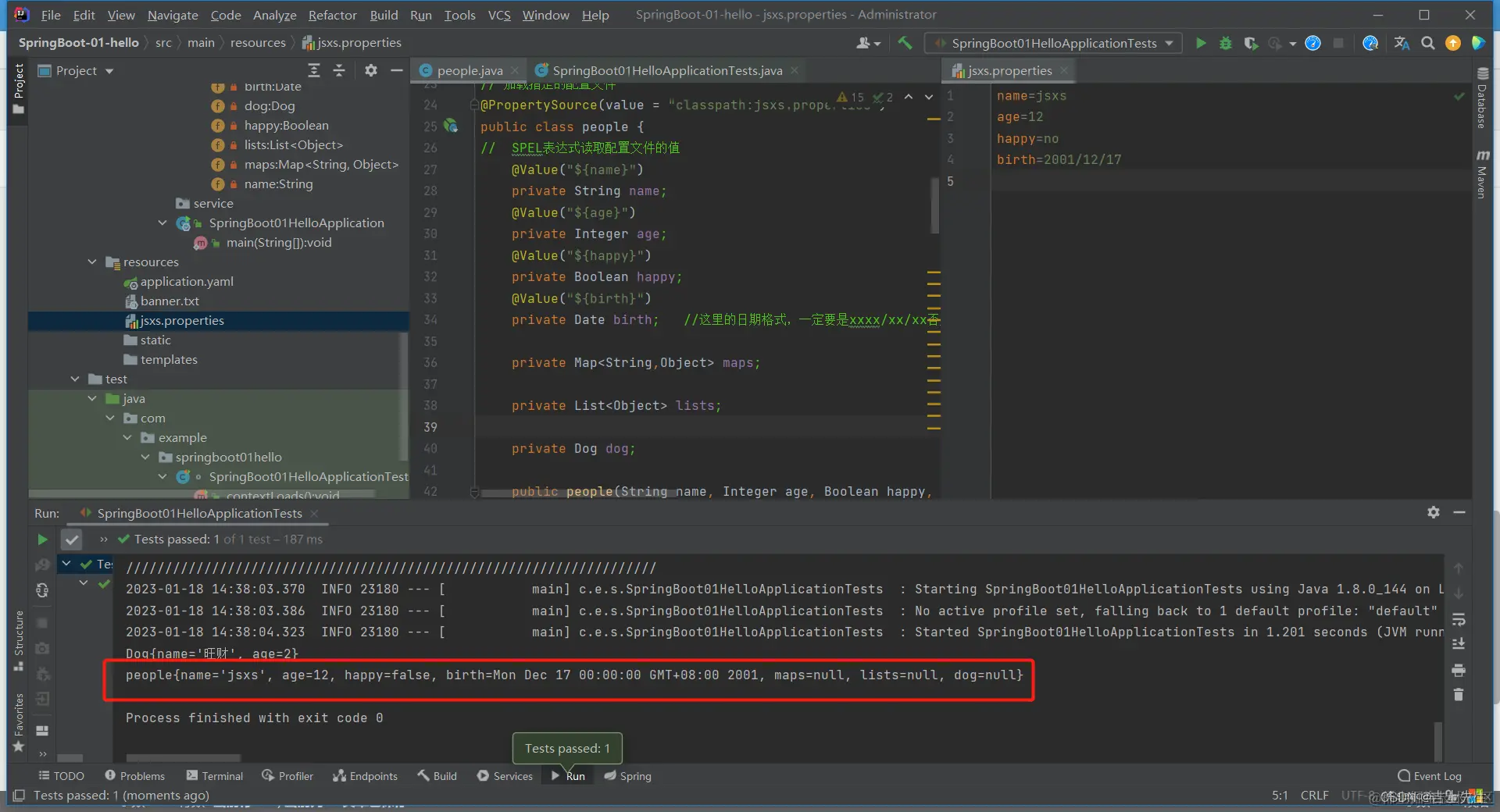The width and height of the screenshot is (1500, 812).
Task: Collapse the java folder under test
Action: pyautogui.click(x=92, y=398)
